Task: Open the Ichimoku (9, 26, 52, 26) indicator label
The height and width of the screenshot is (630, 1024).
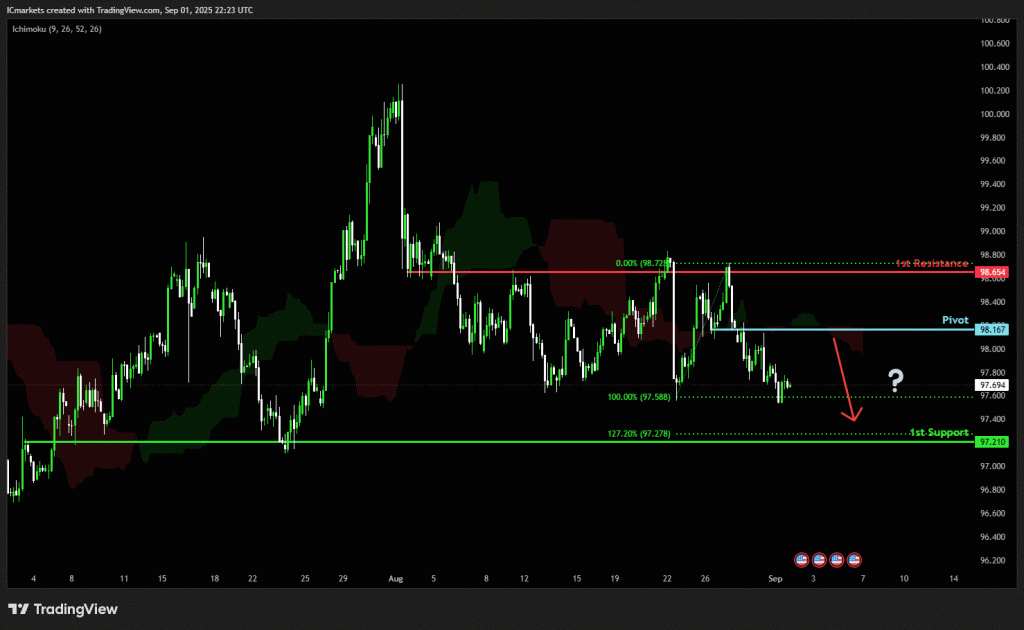Action: tap(57, 29)
